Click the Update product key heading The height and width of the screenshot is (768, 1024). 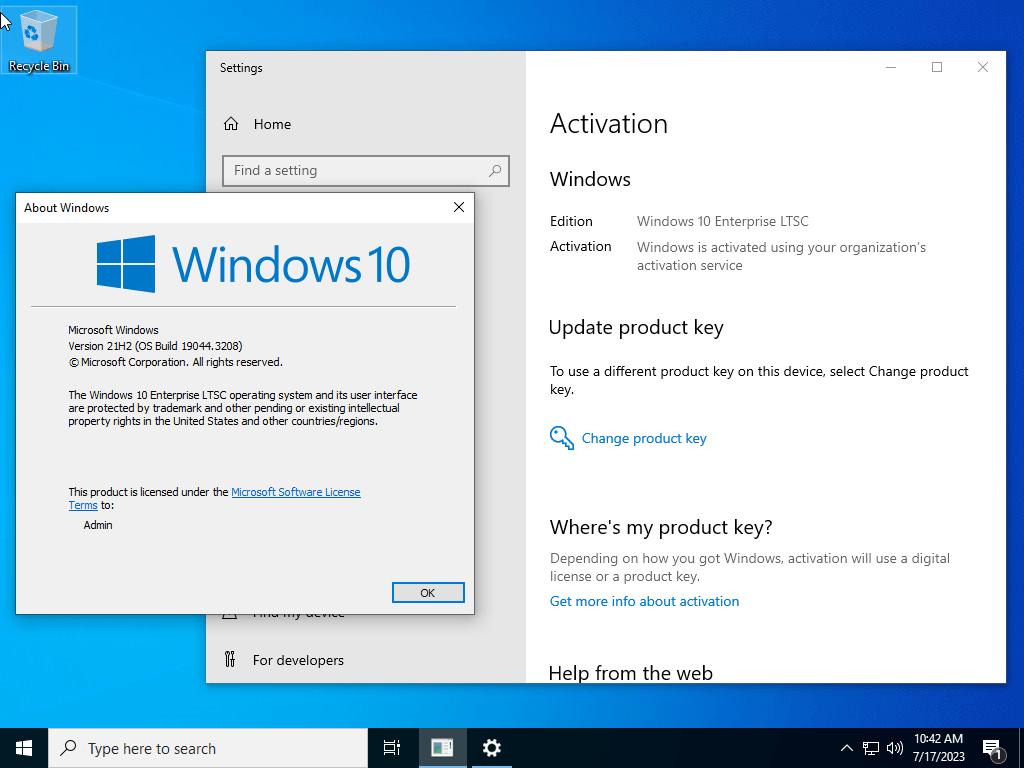(x=636, y=328)
